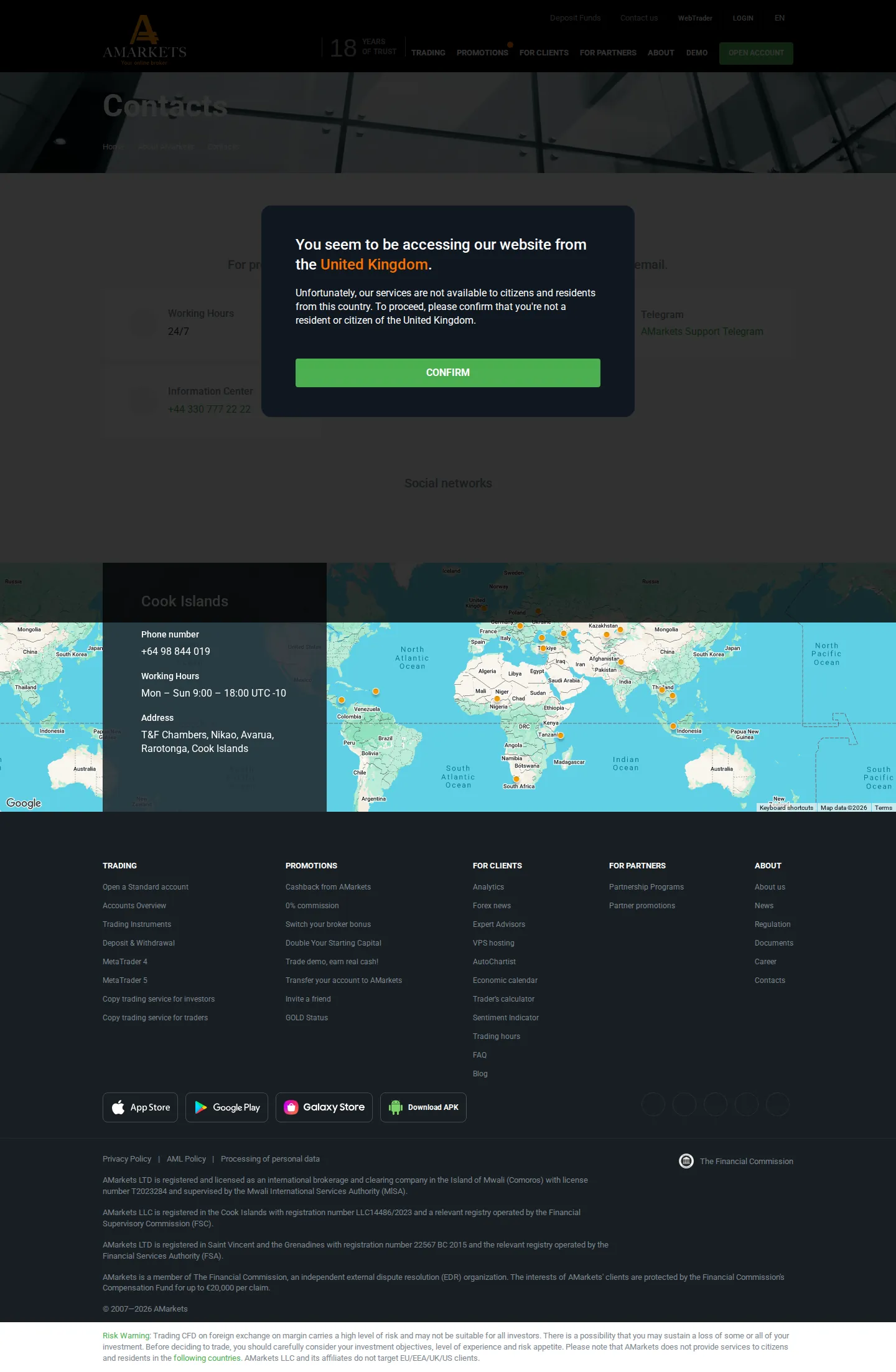896x1372 pixels.
Task: Click the Cook Islands office heading
Action: pyautogui.click(x=185, y=601)
